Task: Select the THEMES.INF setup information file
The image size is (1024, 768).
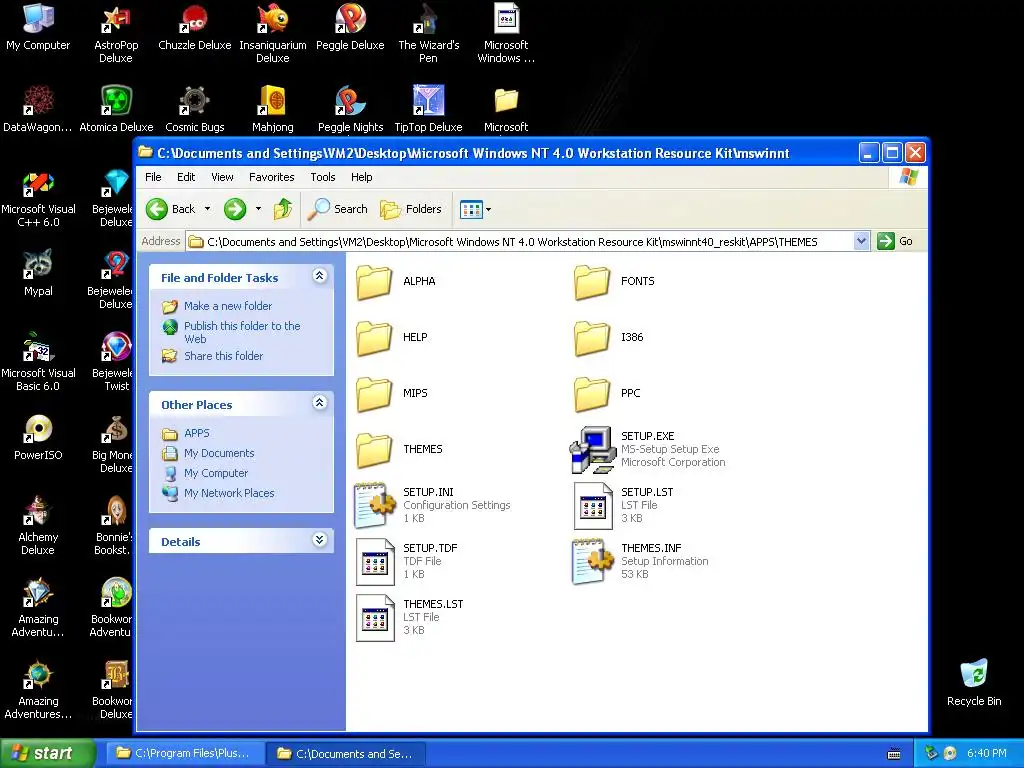Action: tap(593, 562)
